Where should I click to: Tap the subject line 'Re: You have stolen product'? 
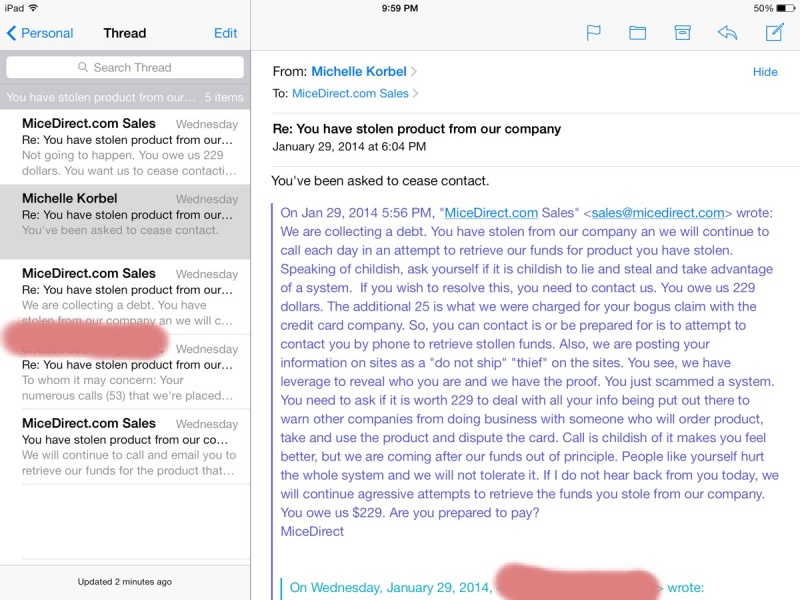pyautogui.click(x=416, y=129)
